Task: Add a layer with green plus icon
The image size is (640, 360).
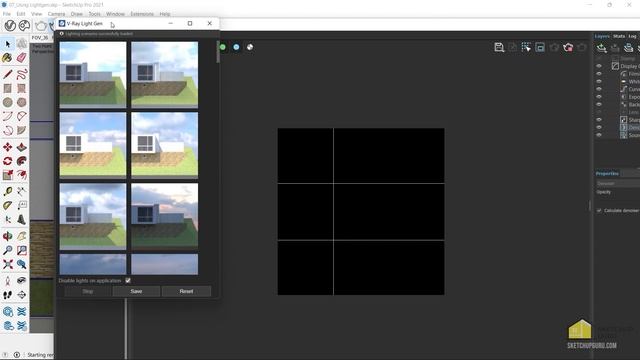Action: pyautogui.click(x=601, y=48)
